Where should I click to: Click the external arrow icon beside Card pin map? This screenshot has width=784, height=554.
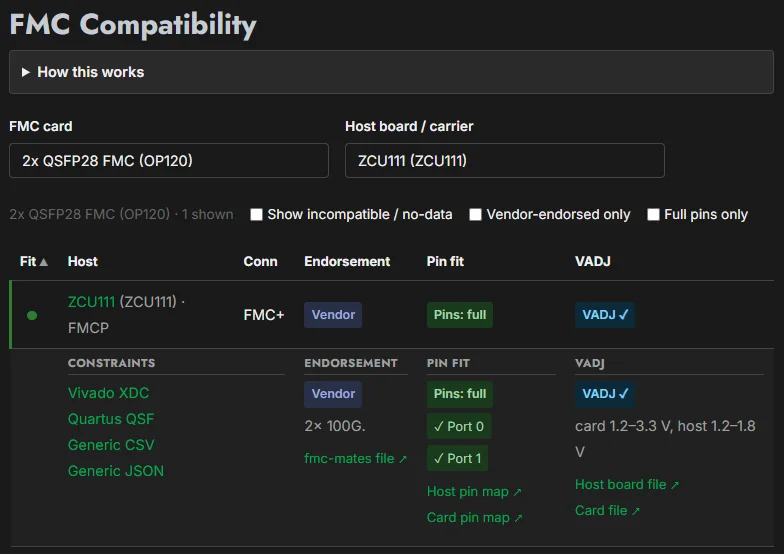click(518, 518)
